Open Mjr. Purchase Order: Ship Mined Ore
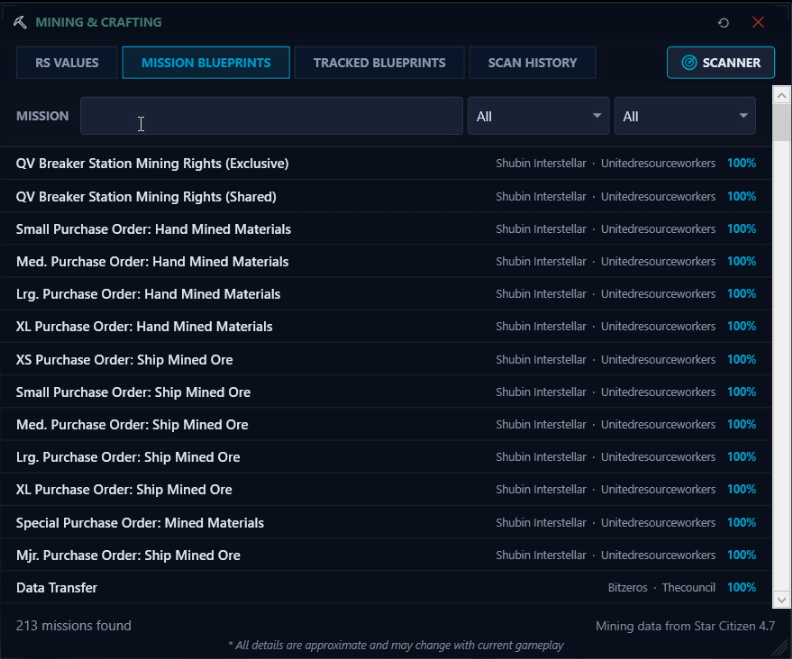792x659 pixels. coord(386,555)
